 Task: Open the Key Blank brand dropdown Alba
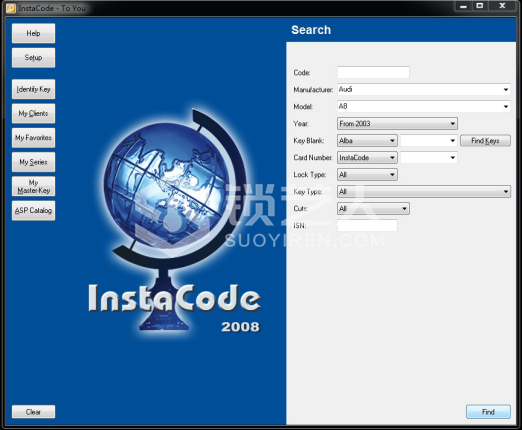click(x=367, y=141)
